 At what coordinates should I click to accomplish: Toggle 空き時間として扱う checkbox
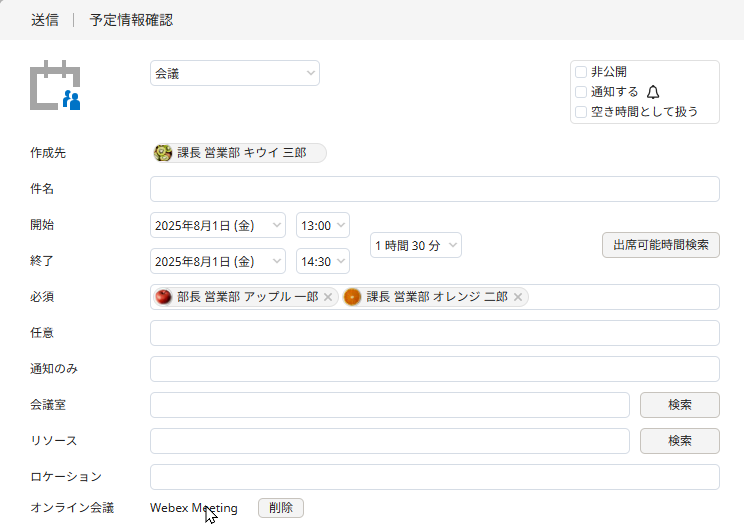(x=581, y=112)
